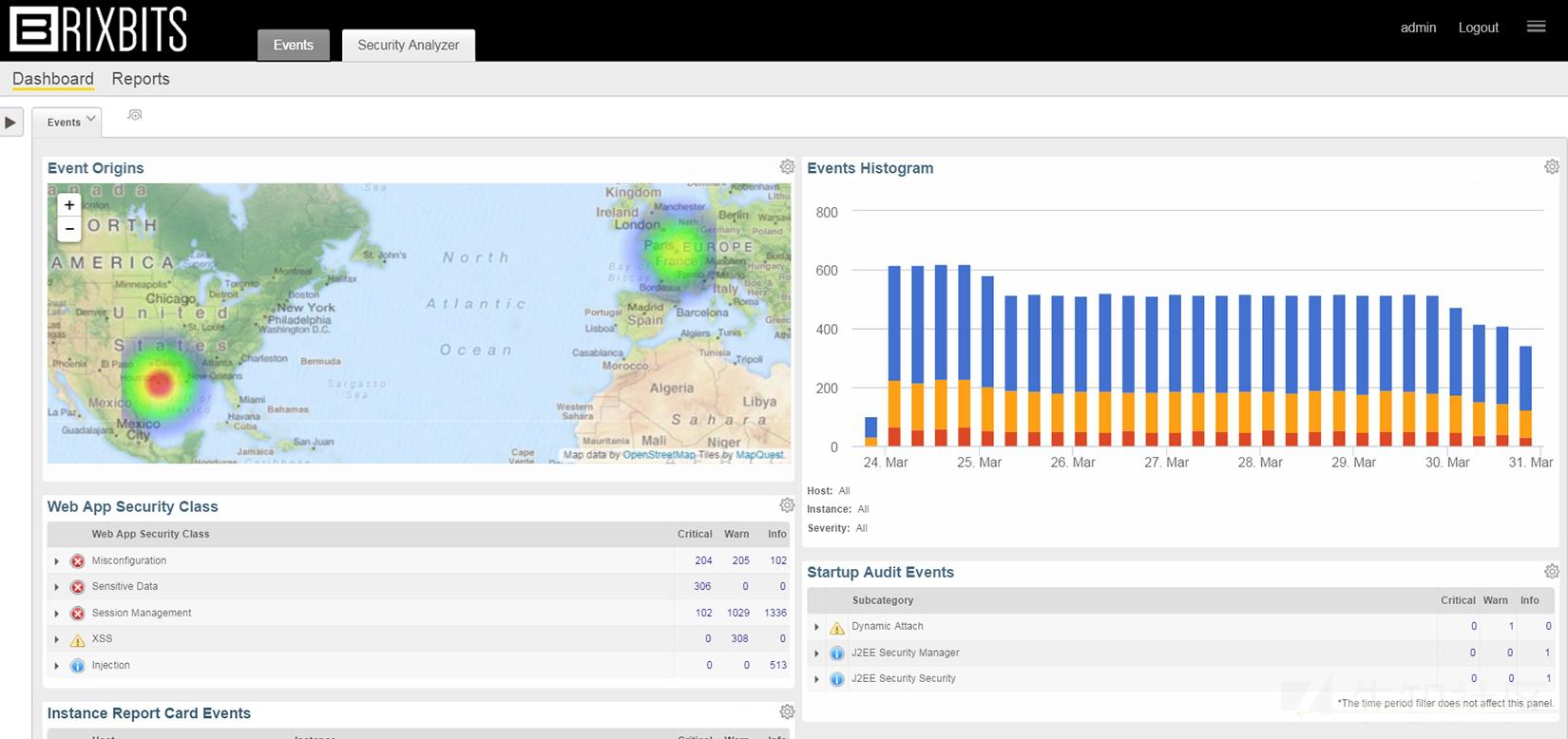Expand the Dynamic Attach subcategory row
Screen dimensions: 1568x739
(816, 627)
